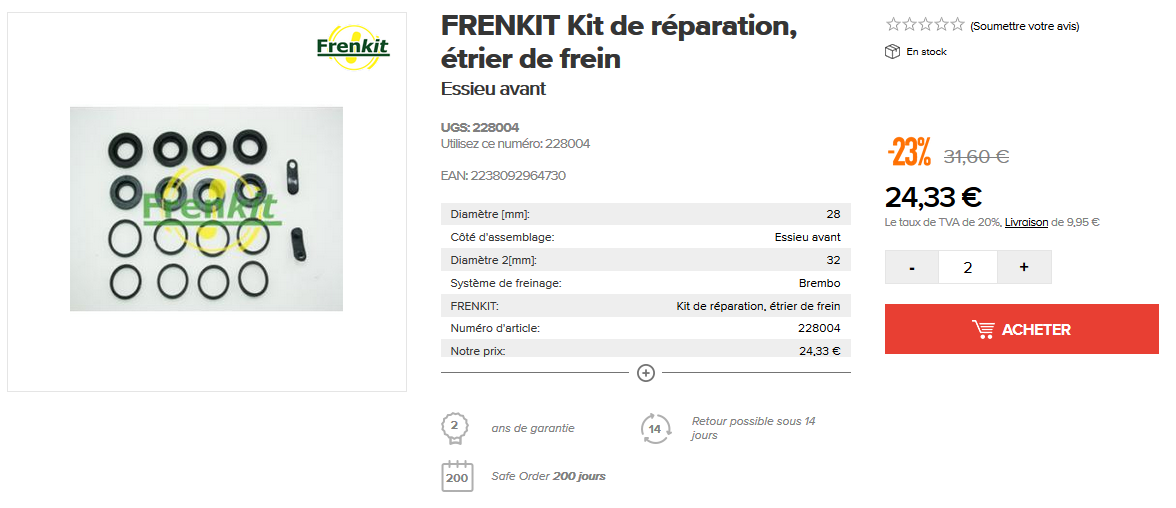Click the Safe Order 200 days icon
Screen dimensions: 1176x508
click(457, 476)
